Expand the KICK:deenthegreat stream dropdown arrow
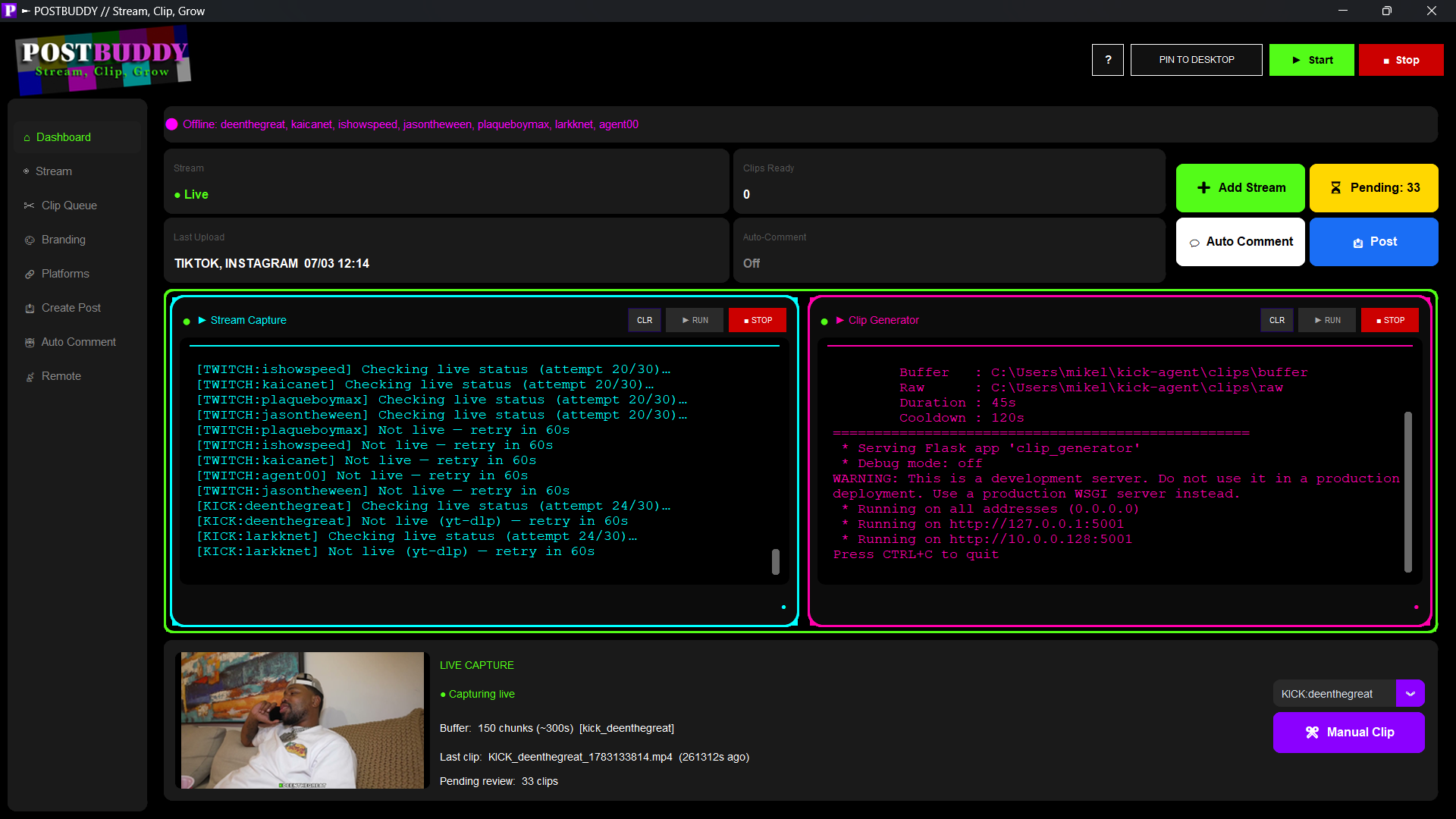The height and width of the screenshot is (819, 1456). pos(1410,694)
